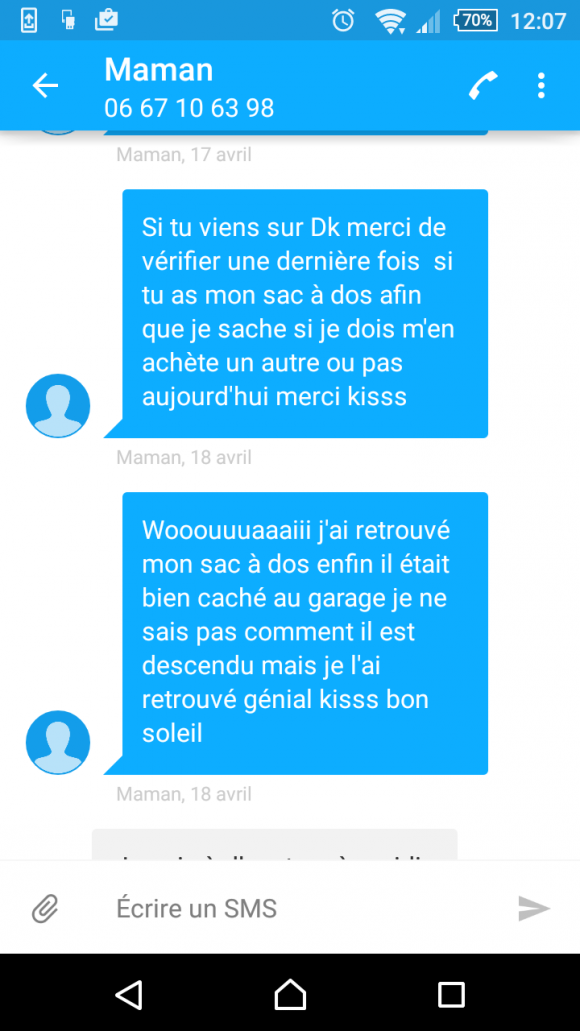This screenshot has width=580, height=1031.
Task: Tap the partially visible gray message at bottom
Action: [274, 844]
